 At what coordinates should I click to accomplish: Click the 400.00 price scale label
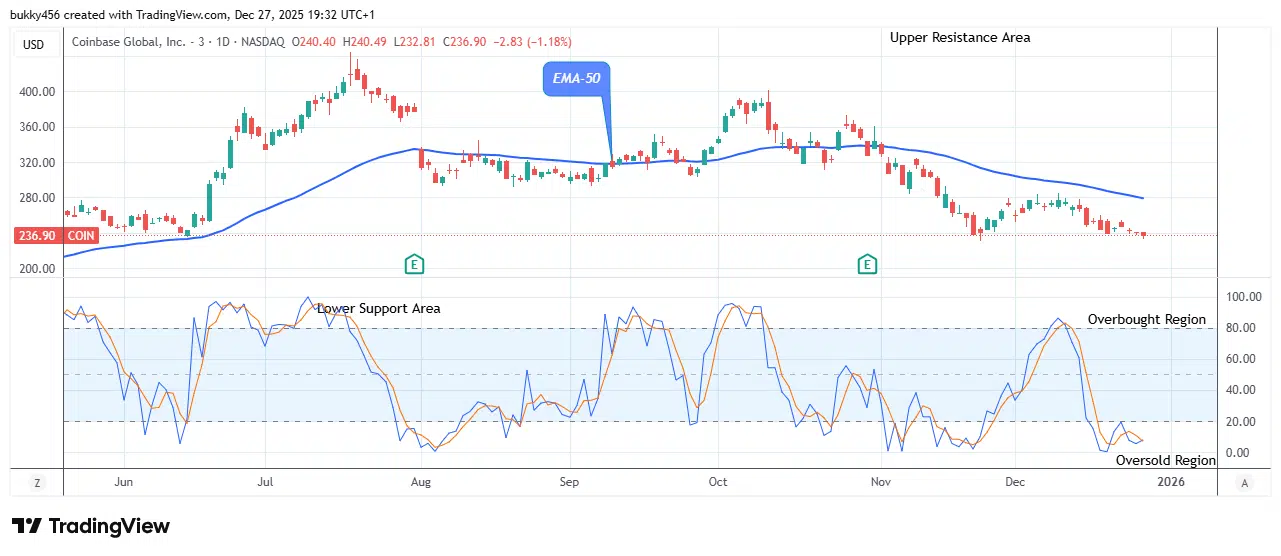[x=38, y=91]
